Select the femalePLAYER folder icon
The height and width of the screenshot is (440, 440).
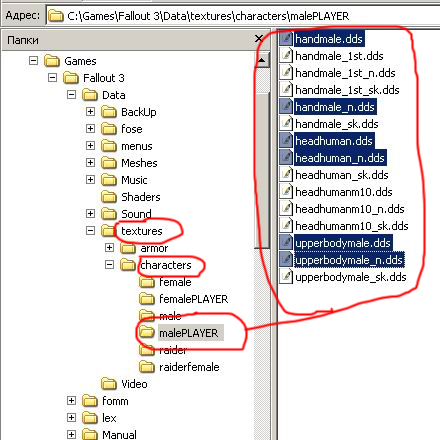click(147, 299)
